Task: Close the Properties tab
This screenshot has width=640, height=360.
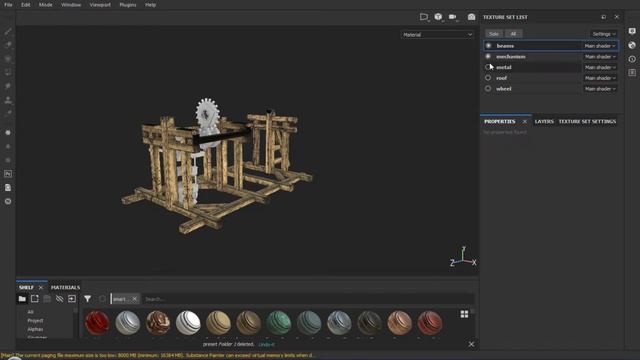Action: click(x=525, y=122)
